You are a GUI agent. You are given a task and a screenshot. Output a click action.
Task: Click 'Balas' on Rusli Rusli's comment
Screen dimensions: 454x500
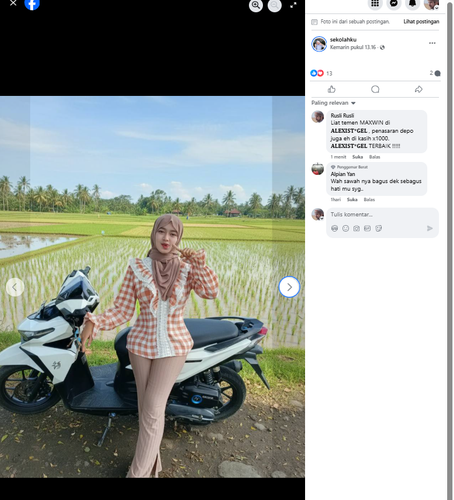374,157
